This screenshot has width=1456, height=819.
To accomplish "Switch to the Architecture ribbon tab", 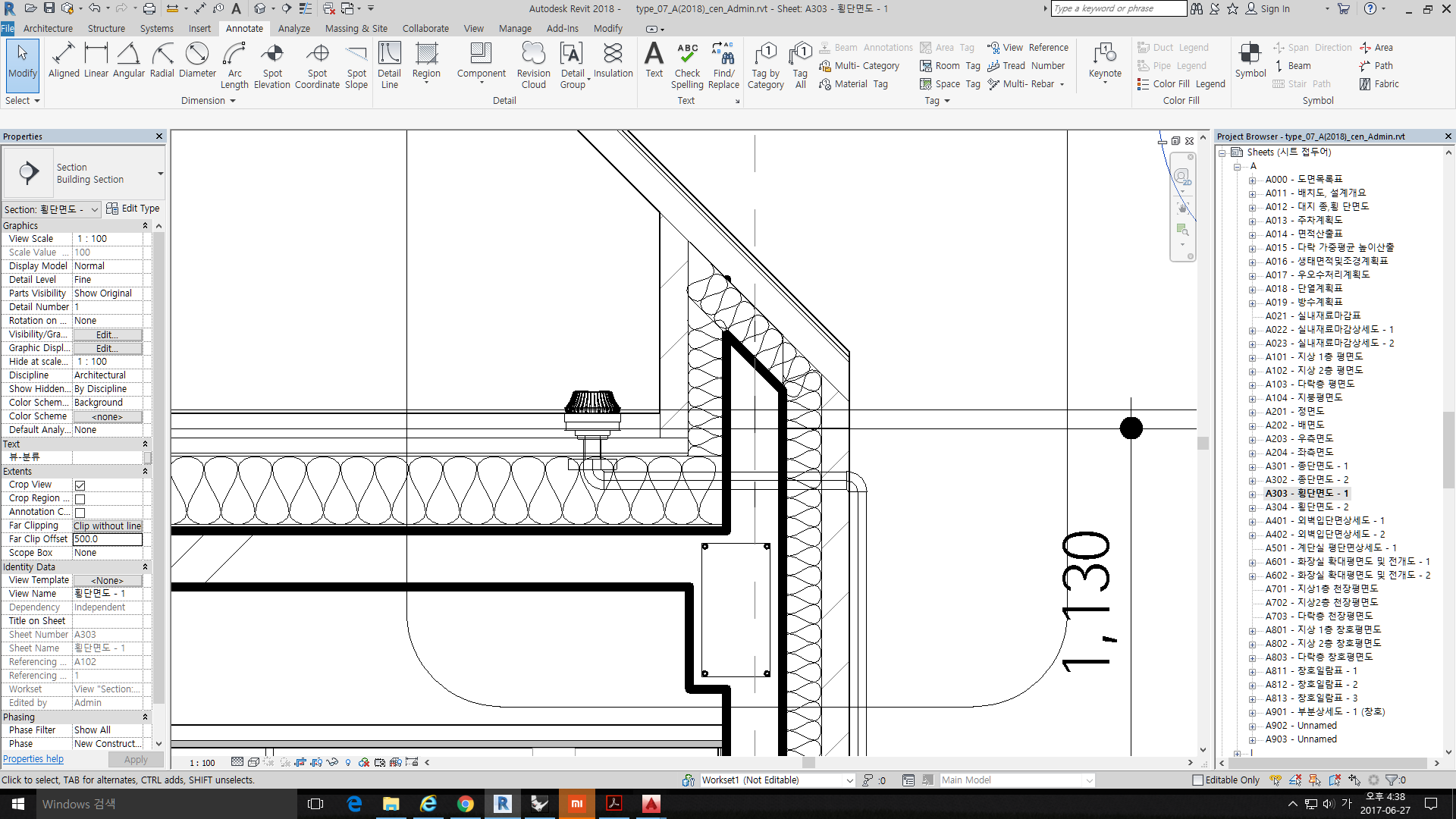I will [x=48, y=29].
